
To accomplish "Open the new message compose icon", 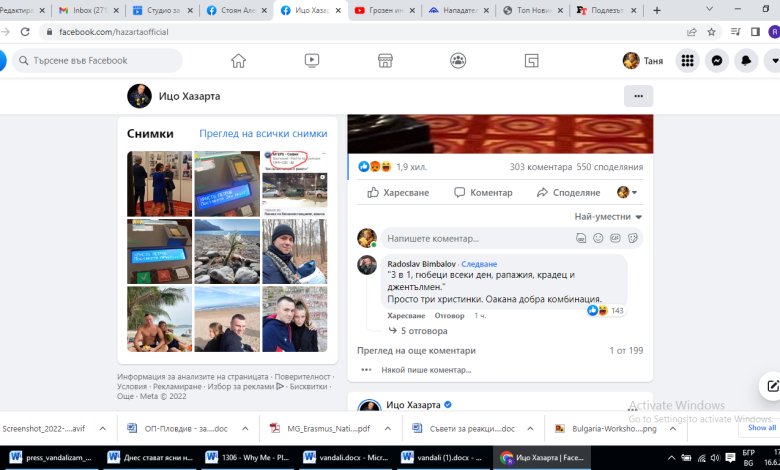I will 772,385.
